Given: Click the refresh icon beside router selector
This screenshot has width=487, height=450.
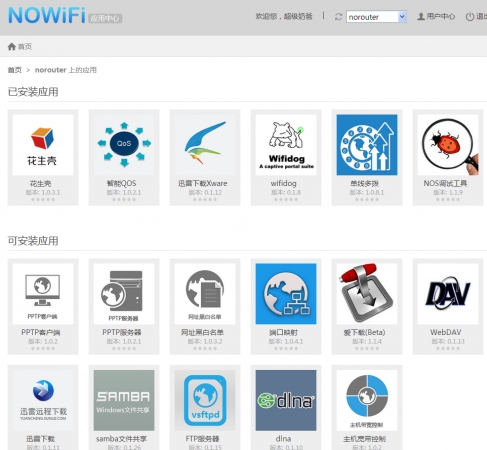Looking at the screenshot, I should pyautogui.click(x=338, y=17).
